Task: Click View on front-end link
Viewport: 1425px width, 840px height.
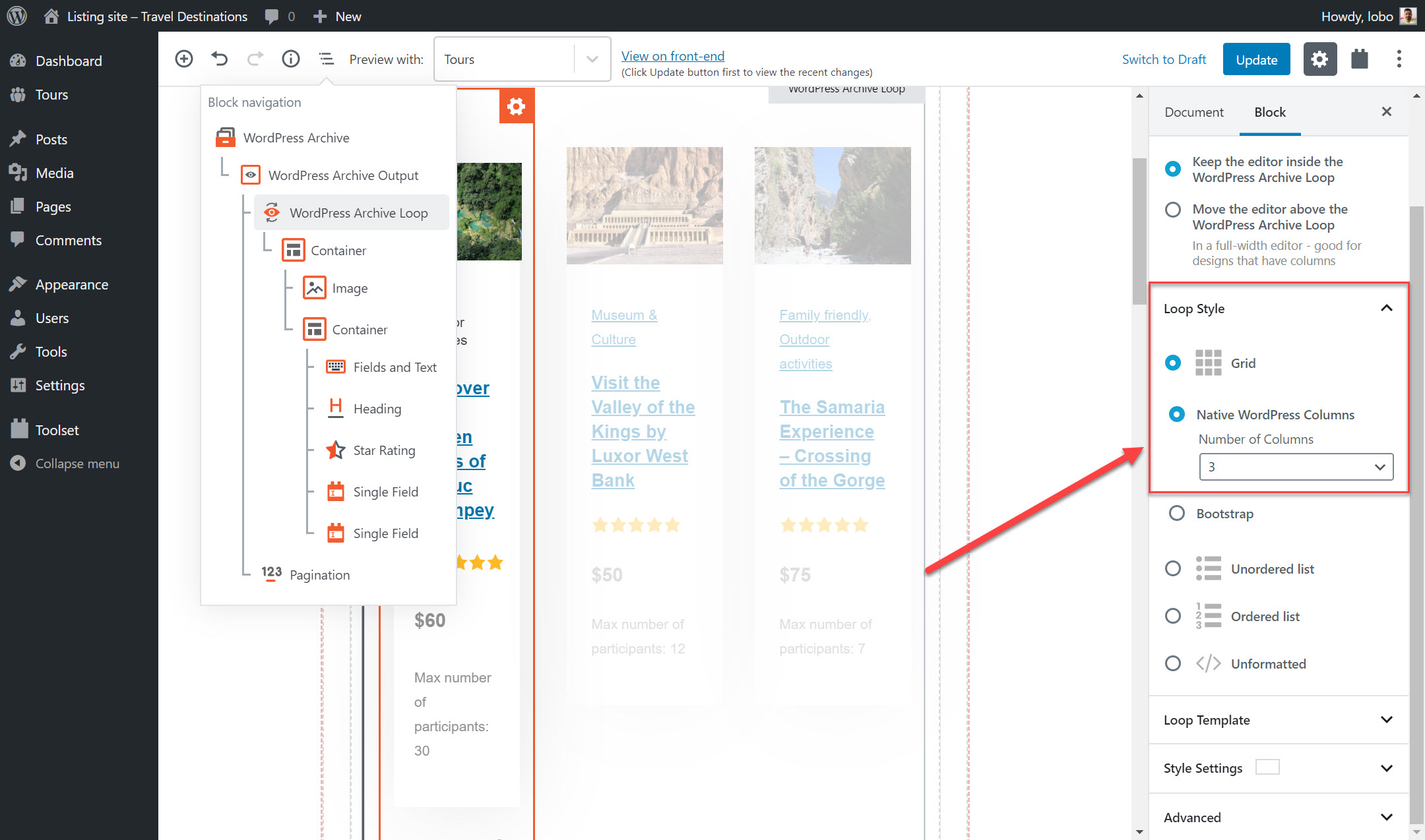Action: 672,56
